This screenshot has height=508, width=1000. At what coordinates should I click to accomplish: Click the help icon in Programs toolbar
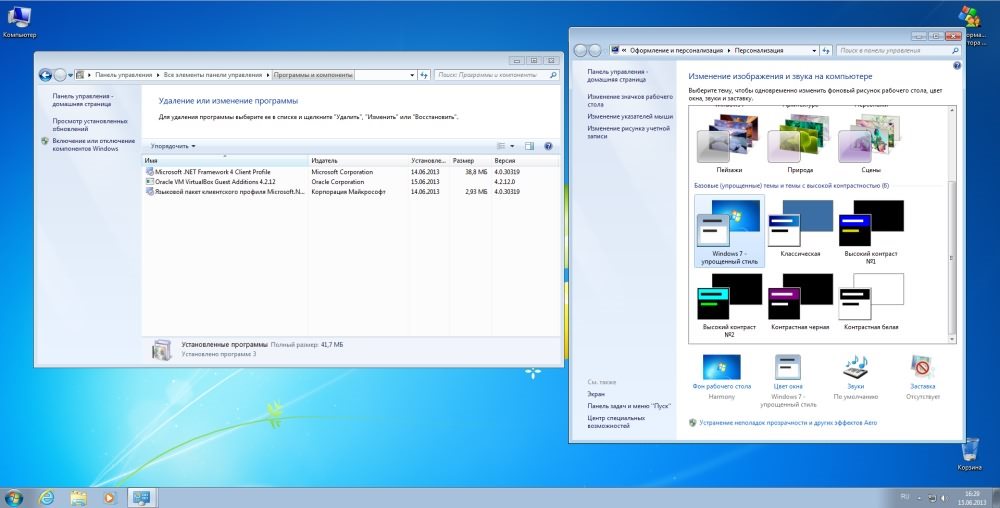coord(545,146)
